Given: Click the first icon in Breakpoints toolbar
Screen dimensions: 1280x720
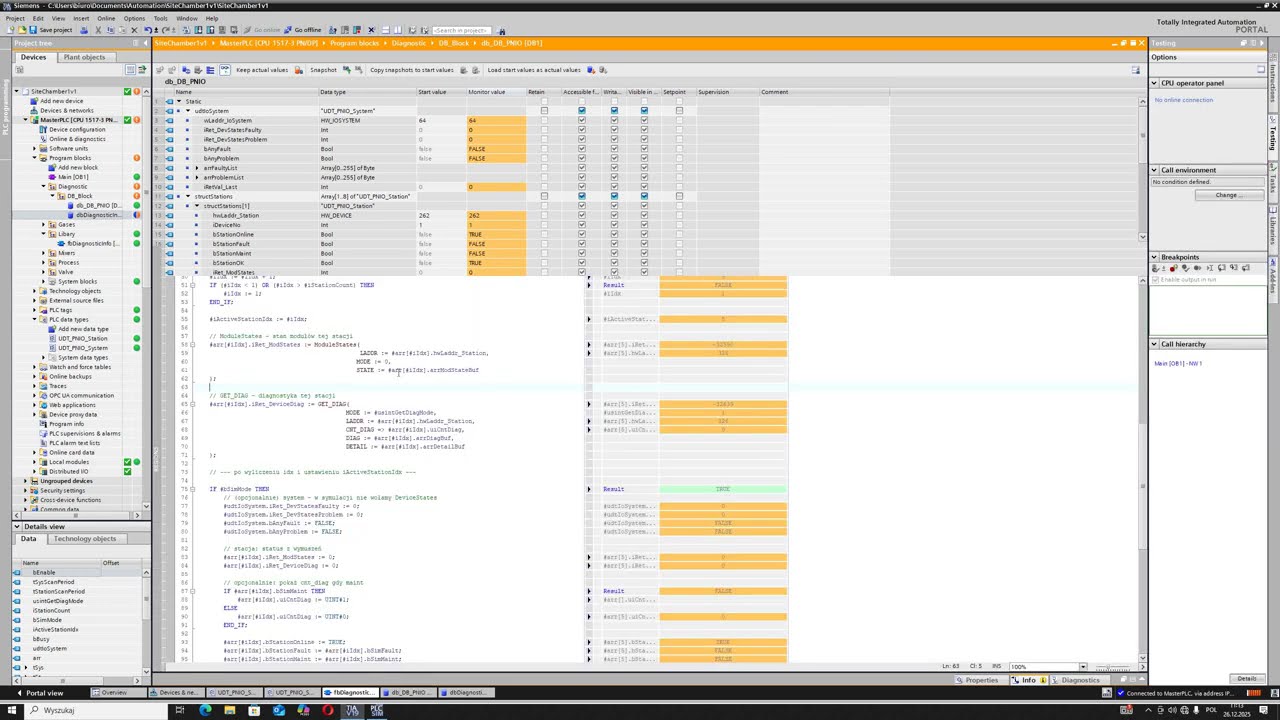Looking at the screenshot, I should coord(1155,268).
